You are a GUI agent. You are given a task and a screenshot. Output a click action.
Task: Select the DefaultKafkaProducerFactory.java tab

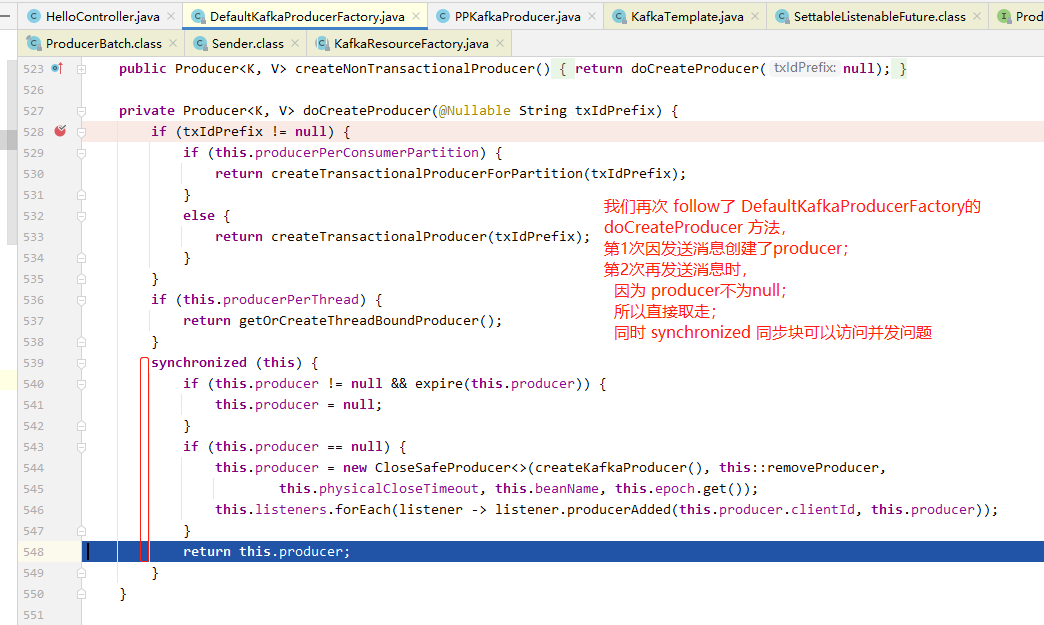tap(307, 17)
